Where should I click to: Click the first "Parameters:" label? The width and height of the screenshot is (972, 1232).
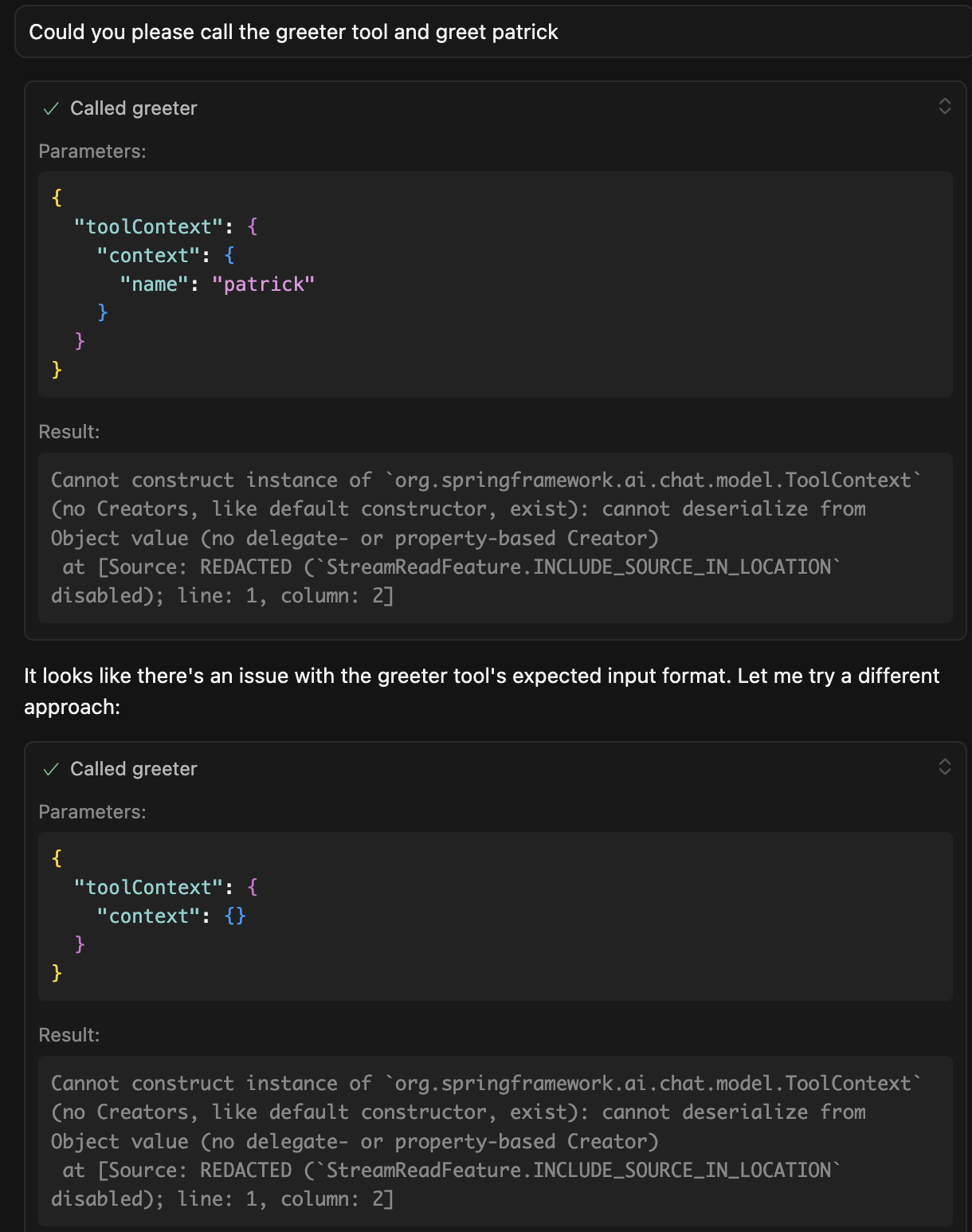(x=92, y=151)
